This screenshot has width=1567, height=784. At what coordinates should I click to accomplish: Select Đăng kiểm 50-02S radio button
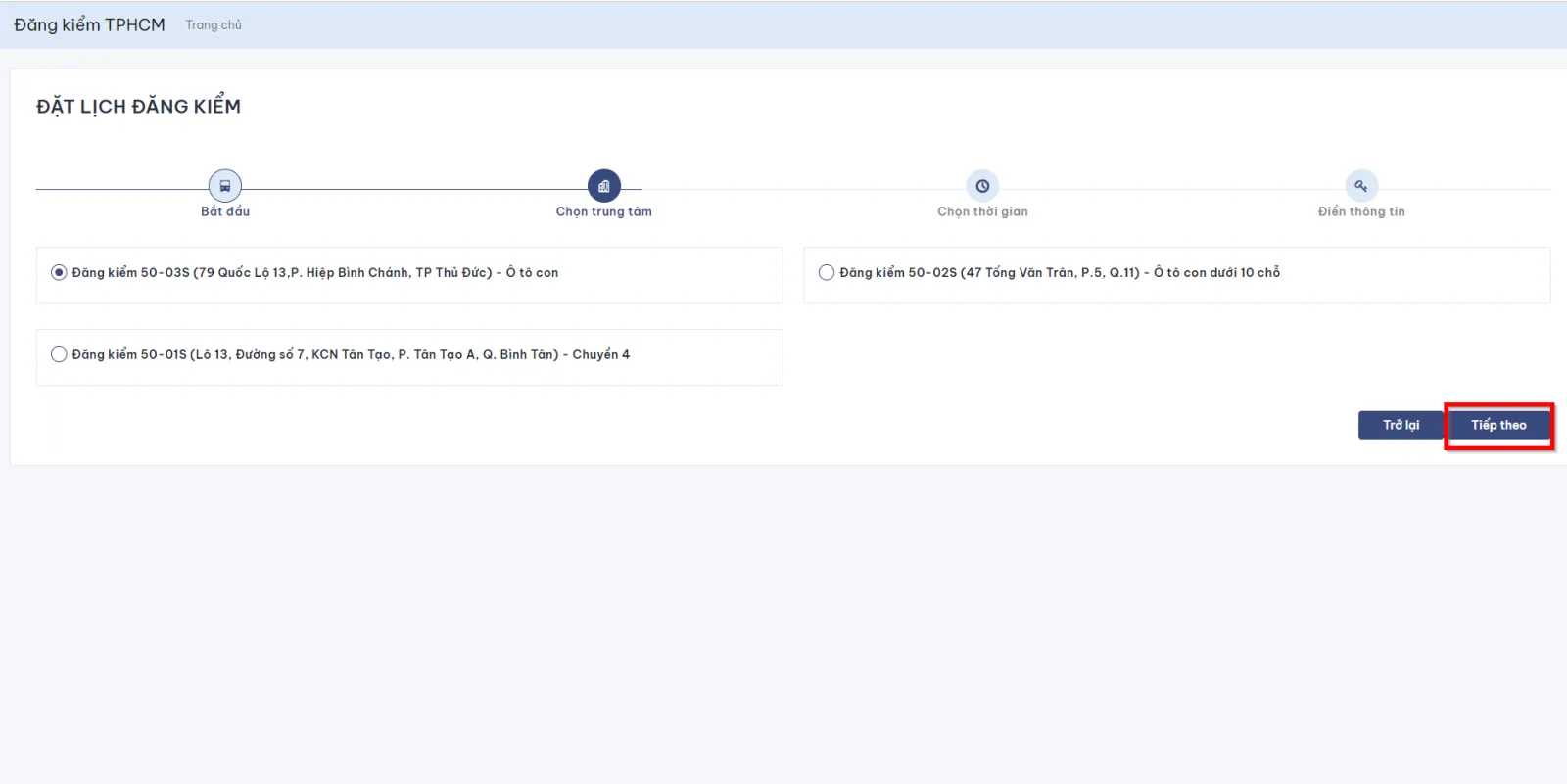click(x=827, y=272)
